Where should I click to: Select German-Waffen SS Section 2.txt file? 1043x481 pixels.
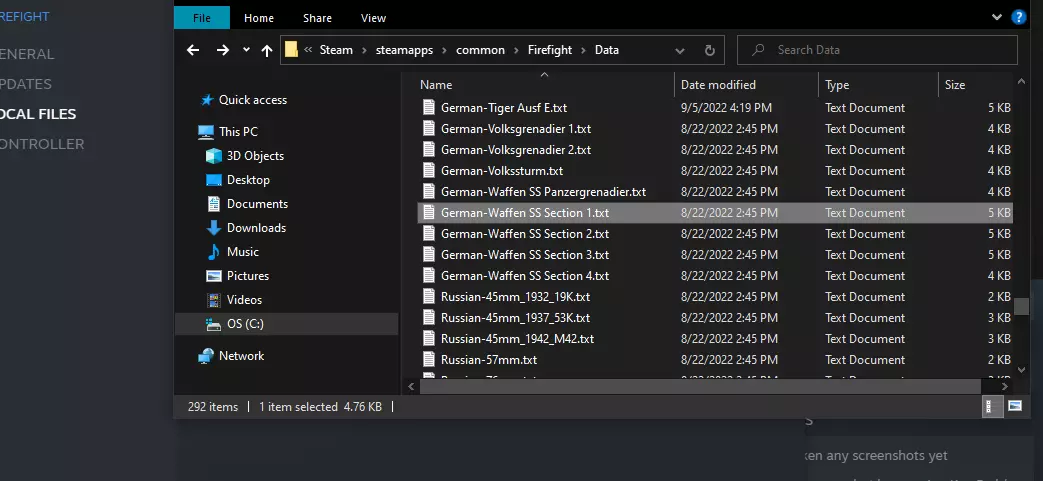pyautogui.click(x=524, y=234)
